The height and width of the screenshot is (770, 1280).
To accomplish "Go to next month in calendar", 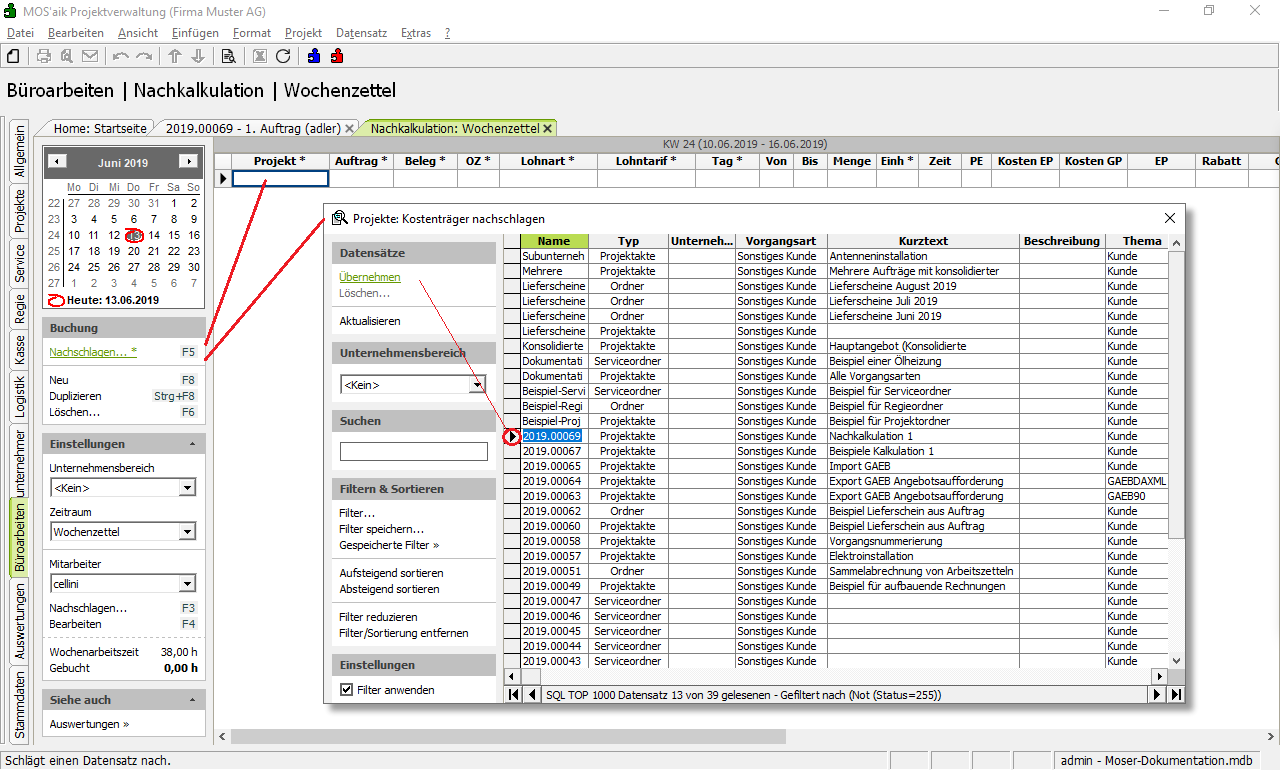I will [x=187, y=162].
